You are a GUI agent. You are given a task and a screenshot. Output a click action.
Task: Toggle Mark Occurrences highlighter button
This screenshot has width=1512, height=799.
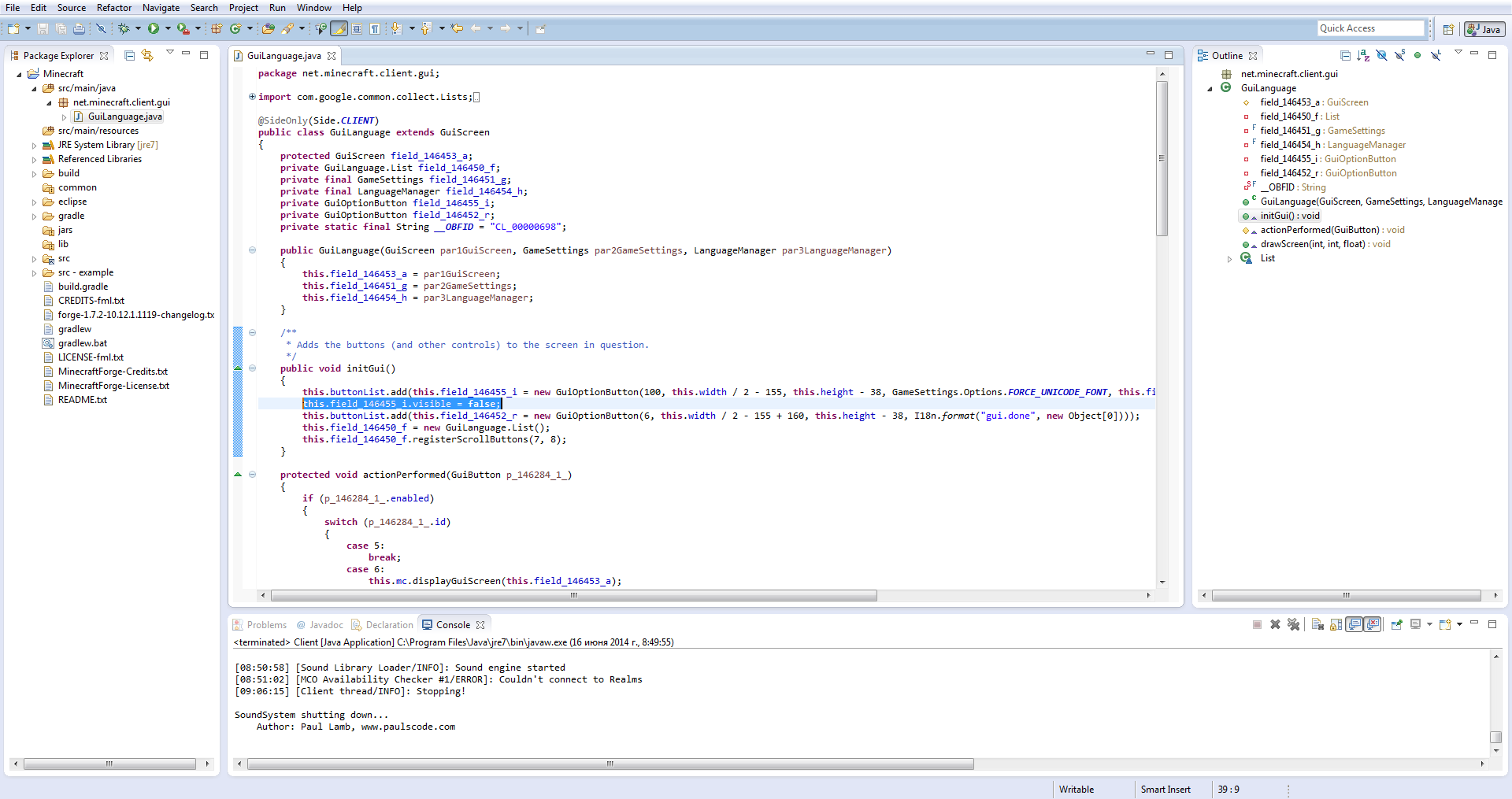[x=339, y=28]
